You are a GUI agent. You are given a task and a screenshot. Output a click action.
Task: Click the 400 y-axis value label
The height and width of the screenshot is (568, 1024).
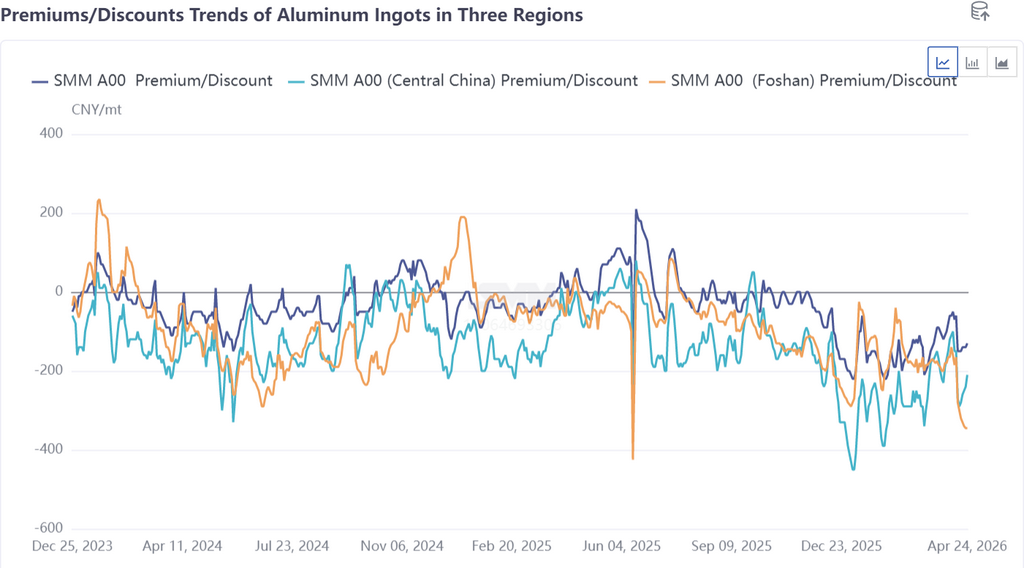pyautogui.click(x=49, y=133)
